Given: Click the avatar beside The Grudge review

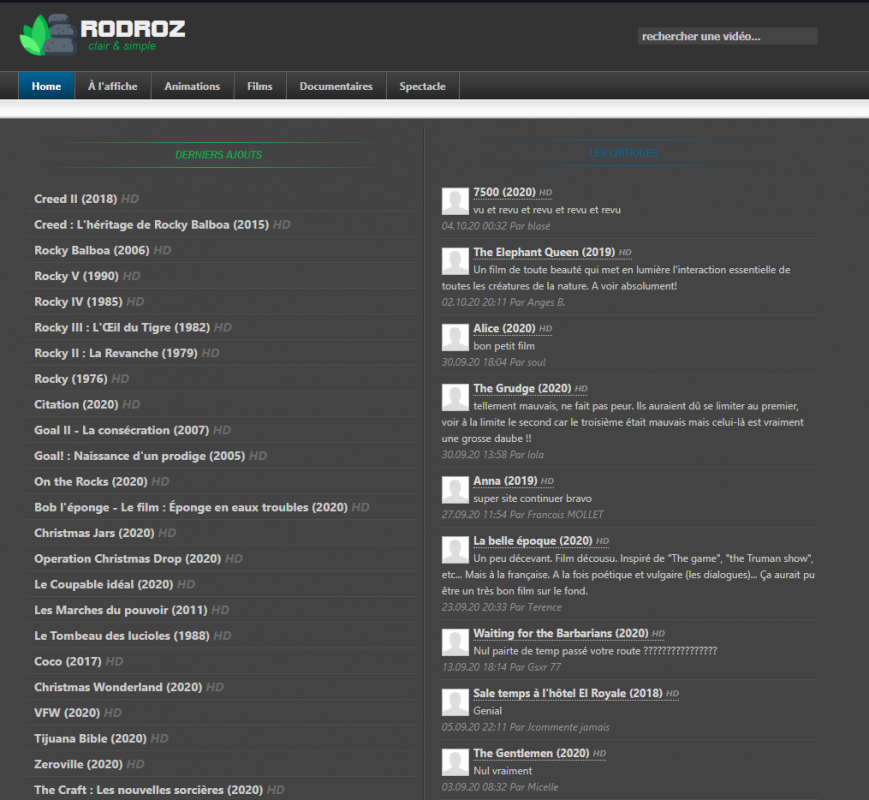Looking at the screenshot, I should [x=455, y=397].
